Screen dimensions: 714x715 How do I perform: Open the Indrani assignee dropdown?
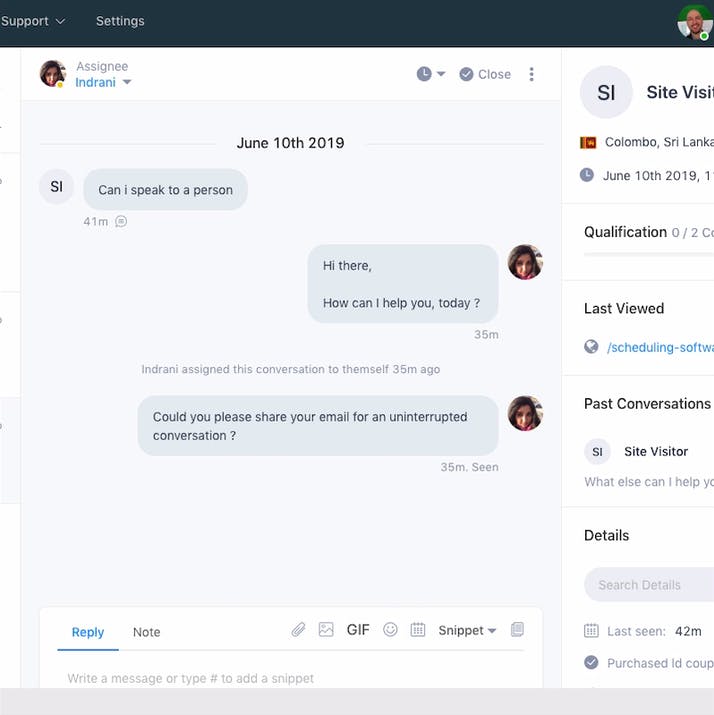103,83
